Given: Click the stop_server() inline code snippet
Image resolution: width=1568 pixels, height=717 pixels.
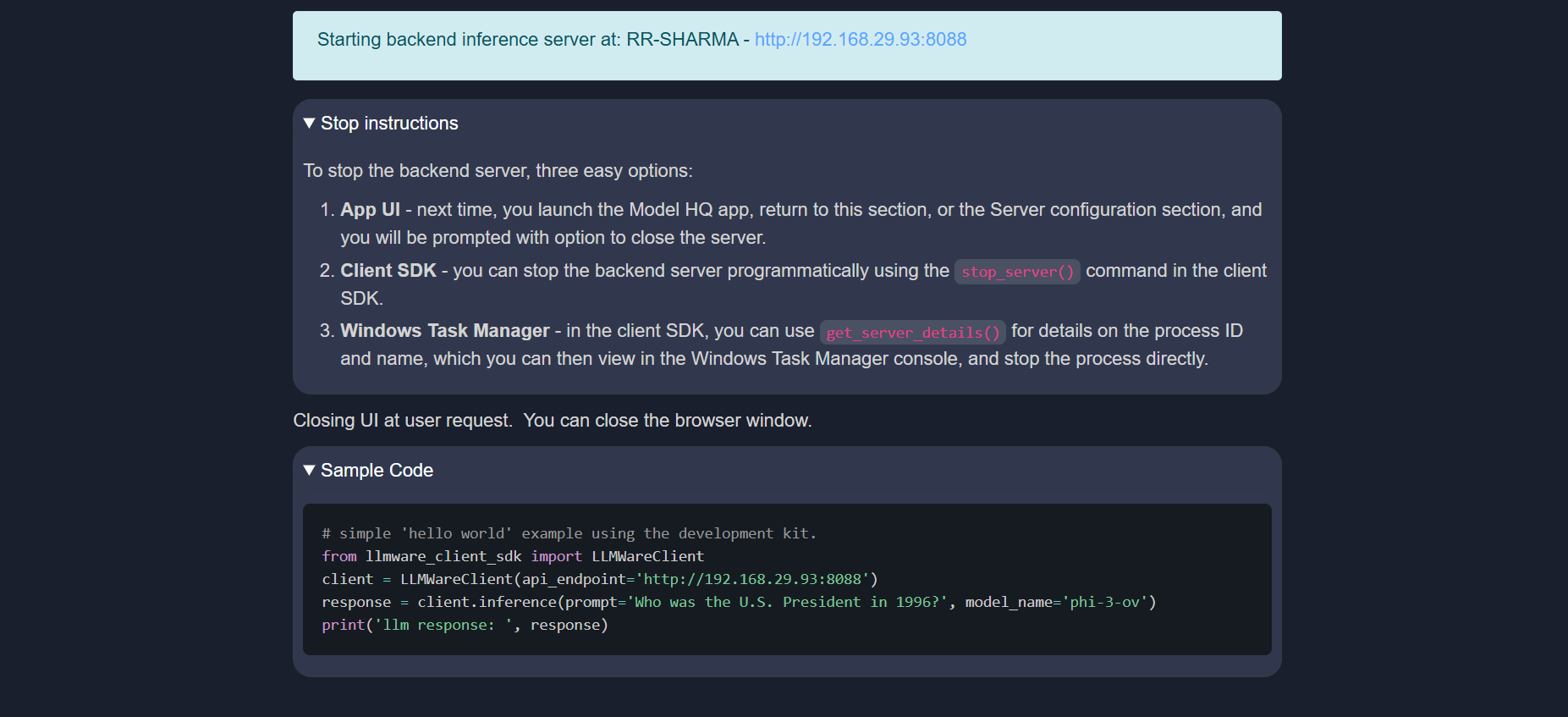Looking at the screenshot, I should [1016, 272].
